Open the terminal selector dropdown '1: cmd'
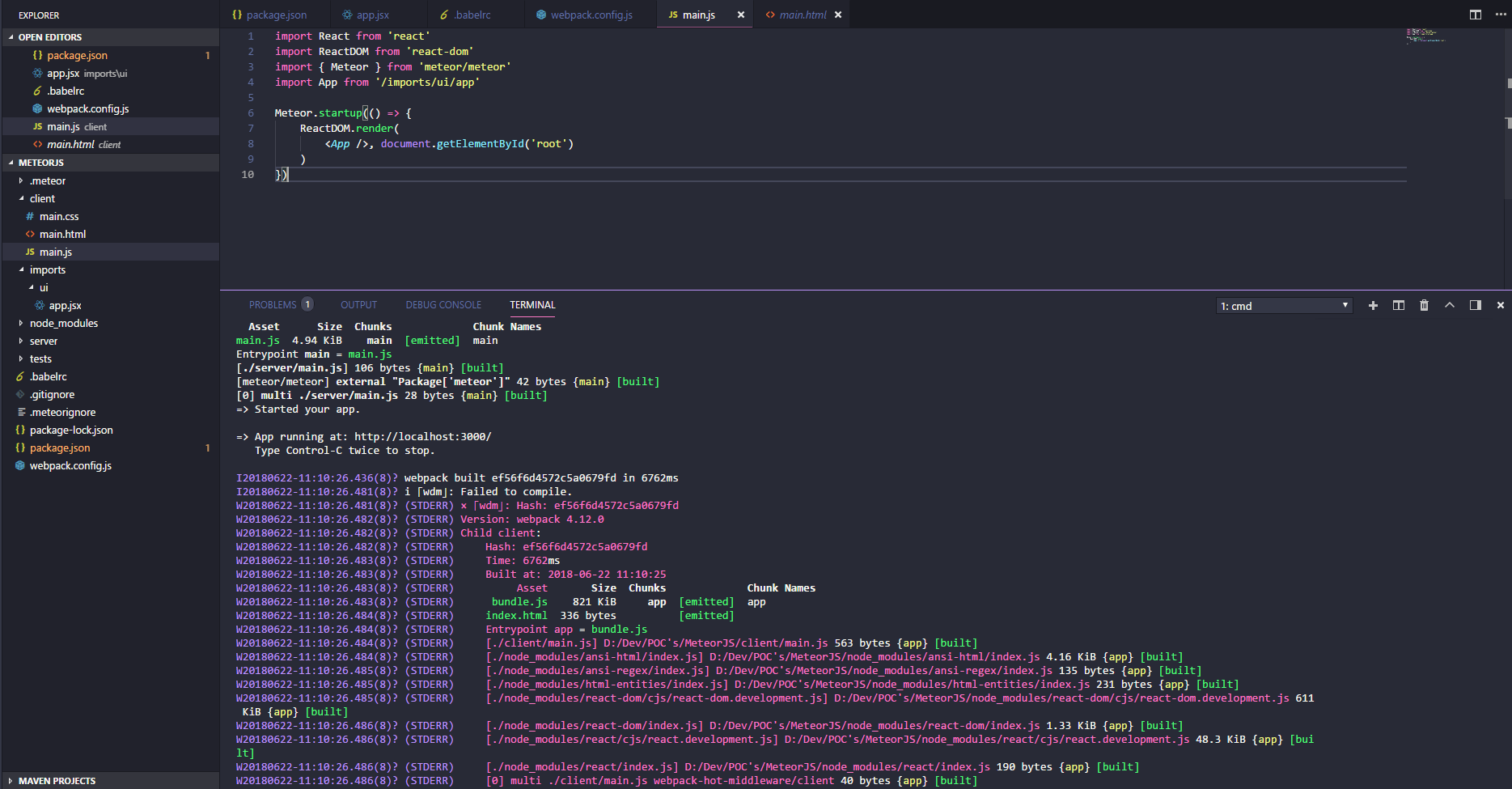The width and height of the screenshot is (1512, 789). click(1285, 306)
